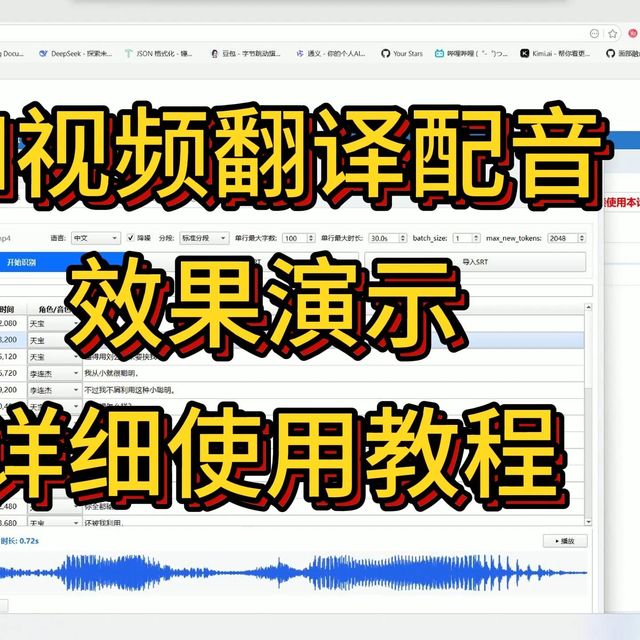640x640 pixels.
Task: Open the 豆包 bookmark
Action: pyautogui.click(x=246, y=53)
